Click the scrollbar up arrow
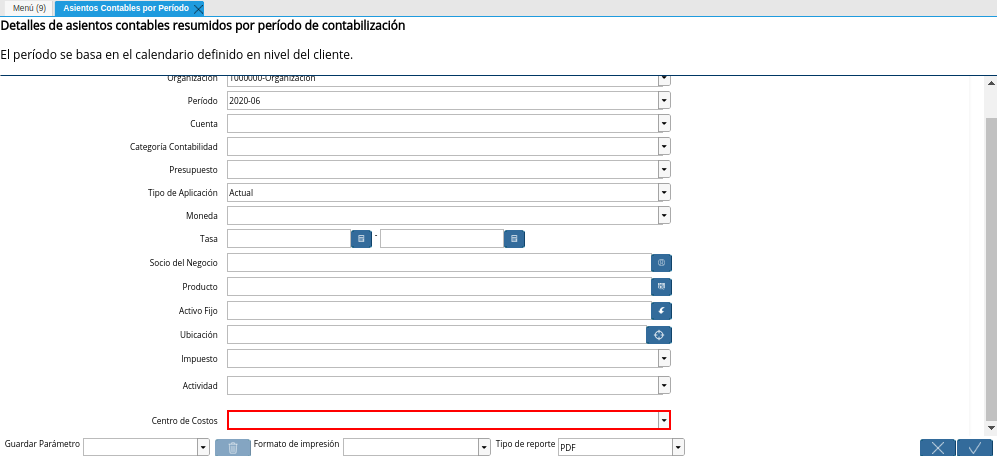The width and height of the screenshot is (997, 456). click(991, 83)
